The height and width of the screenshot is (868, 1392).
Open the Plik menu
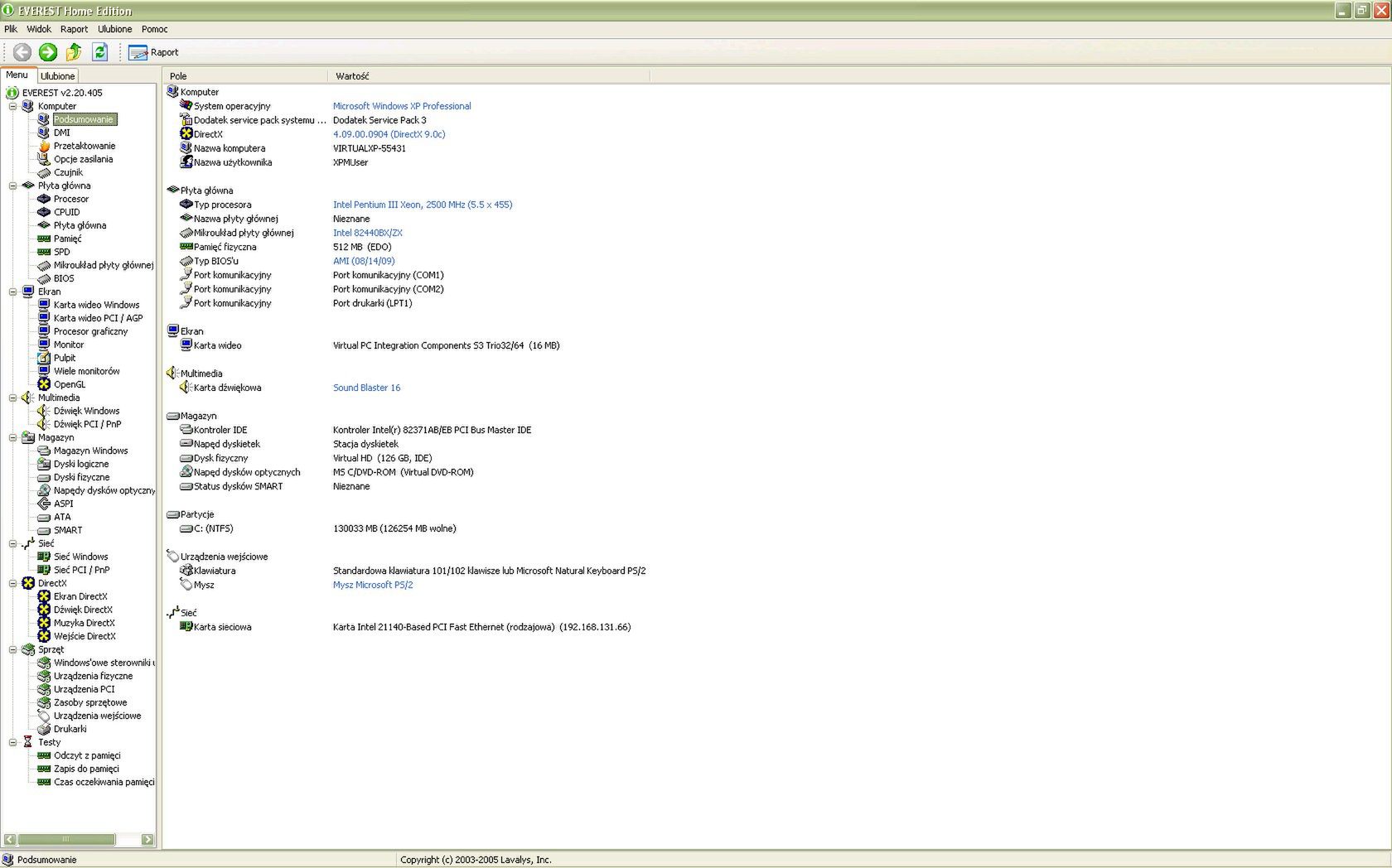pyautogui.click(x=11, y=29)
